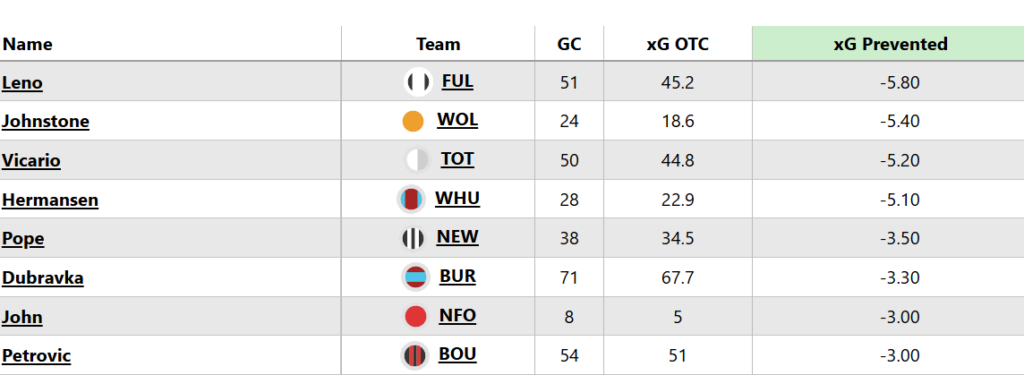Viewport: 1024px width, 375px height.
Task: Click the Team column header
Action: tap(438, 44)
